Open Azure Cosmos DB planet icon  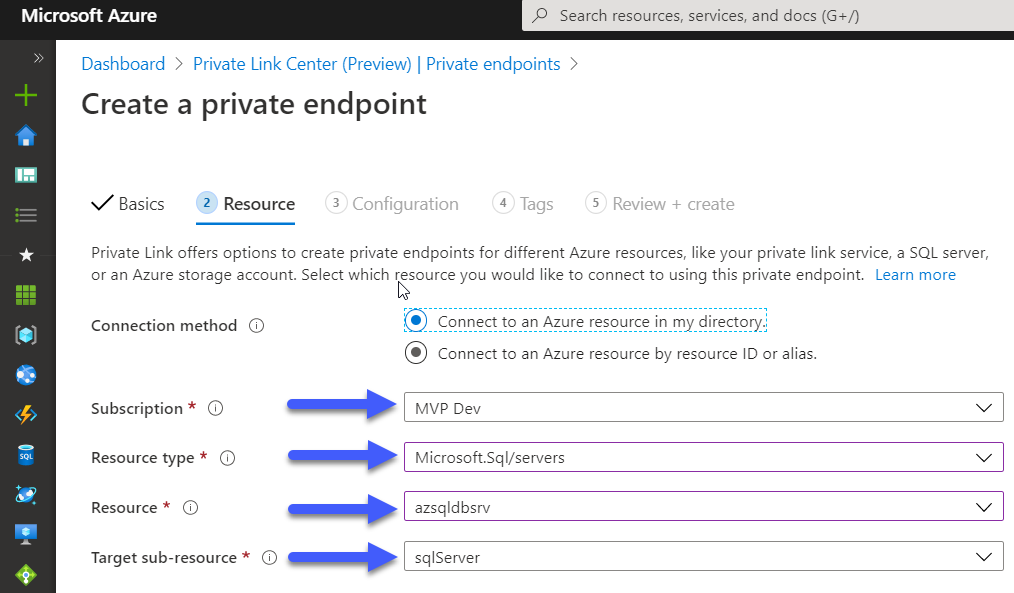pyautogui.click(x=26, y=495)
